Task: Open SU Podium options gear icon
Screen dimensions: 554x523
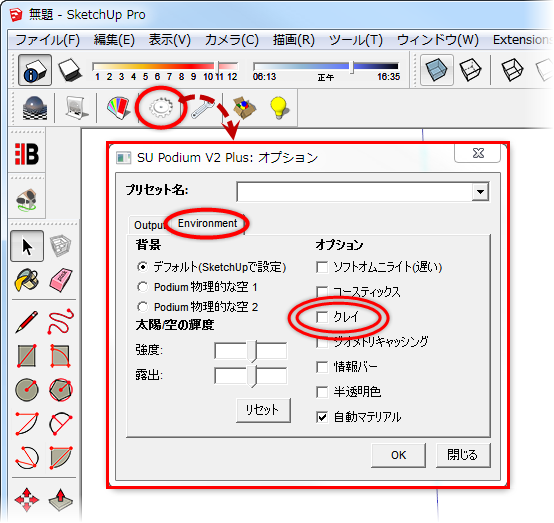Action: point(161,107)
